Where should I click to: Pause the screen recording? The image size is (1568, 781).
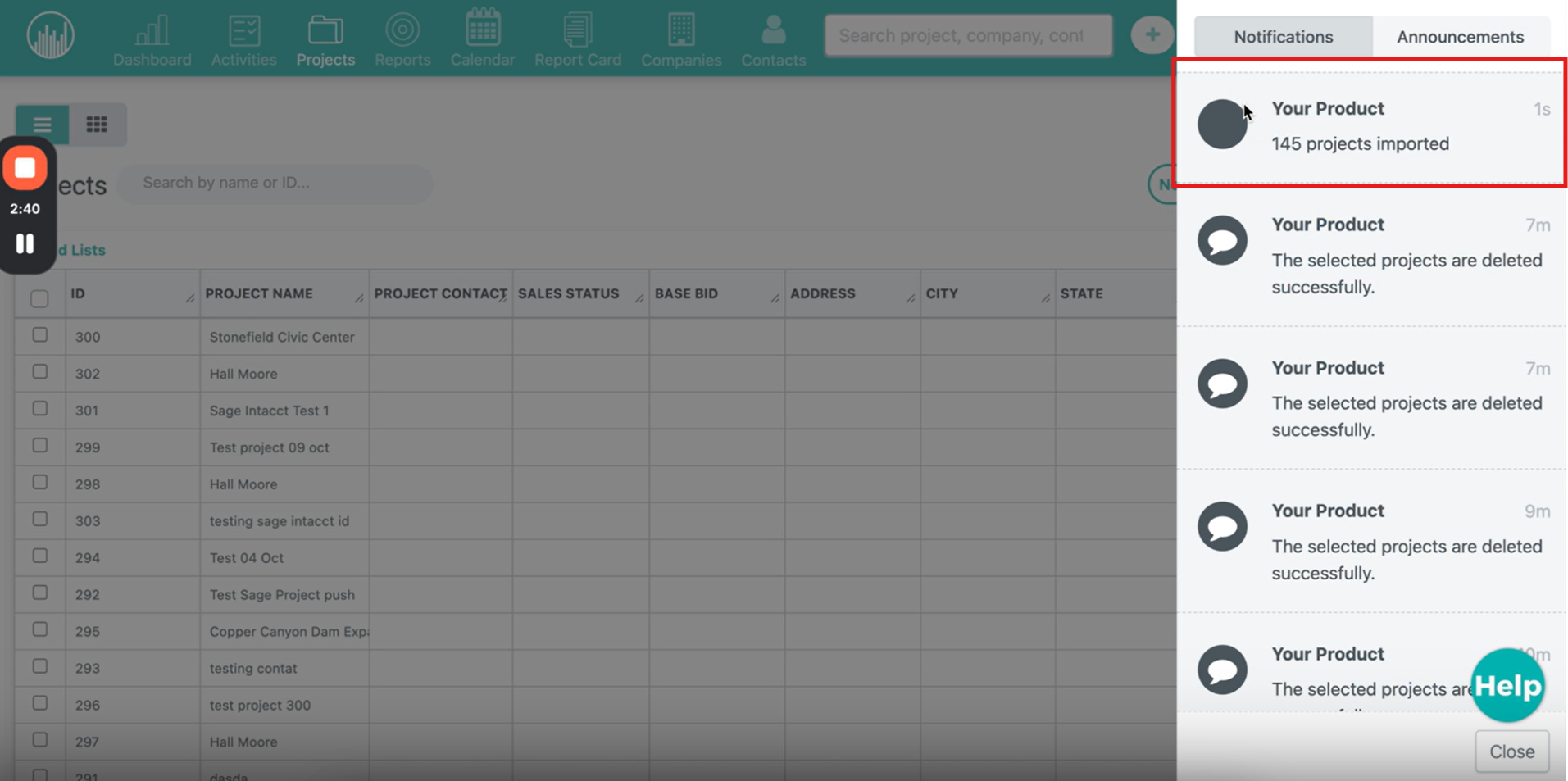(25, 243)
